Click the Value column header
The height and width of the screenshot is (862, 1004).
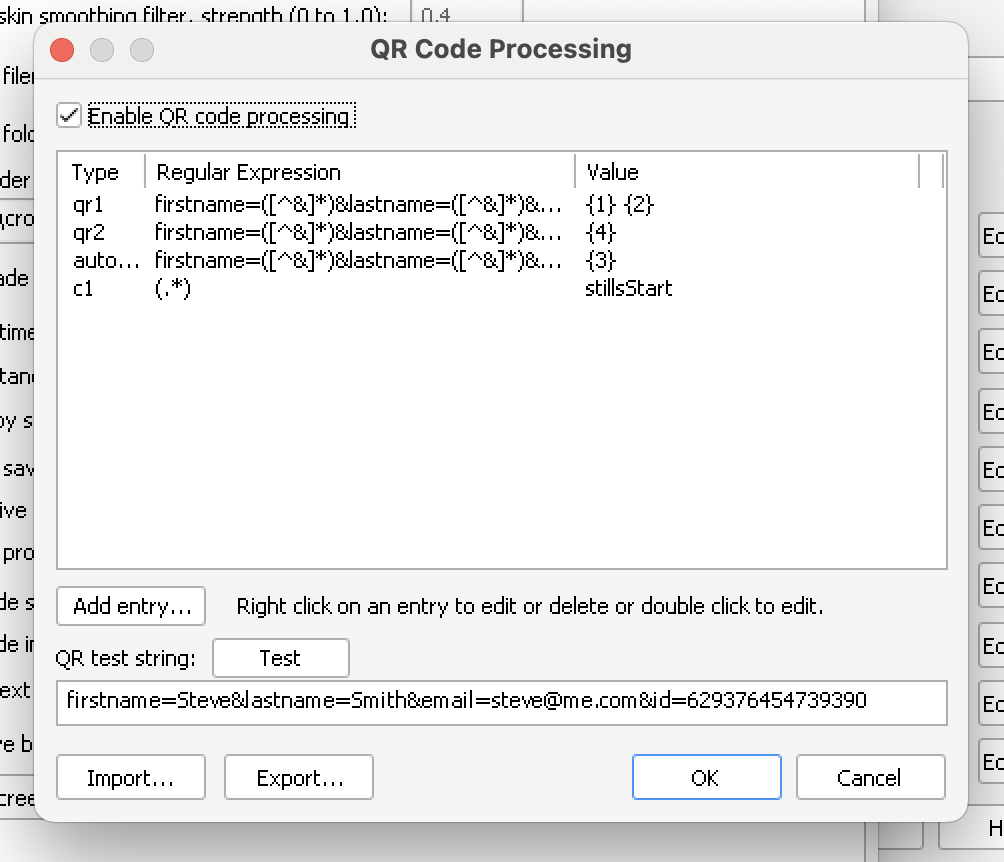click(x=613, y=173)
